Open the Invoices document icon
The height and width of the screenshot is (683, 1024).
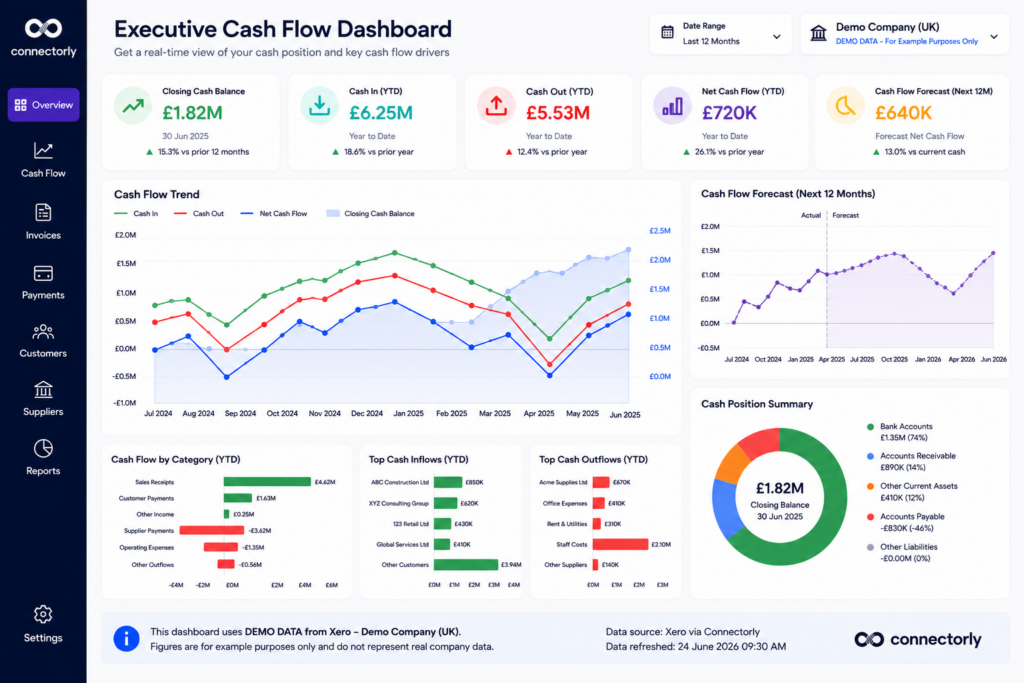[x=43, y=213]
